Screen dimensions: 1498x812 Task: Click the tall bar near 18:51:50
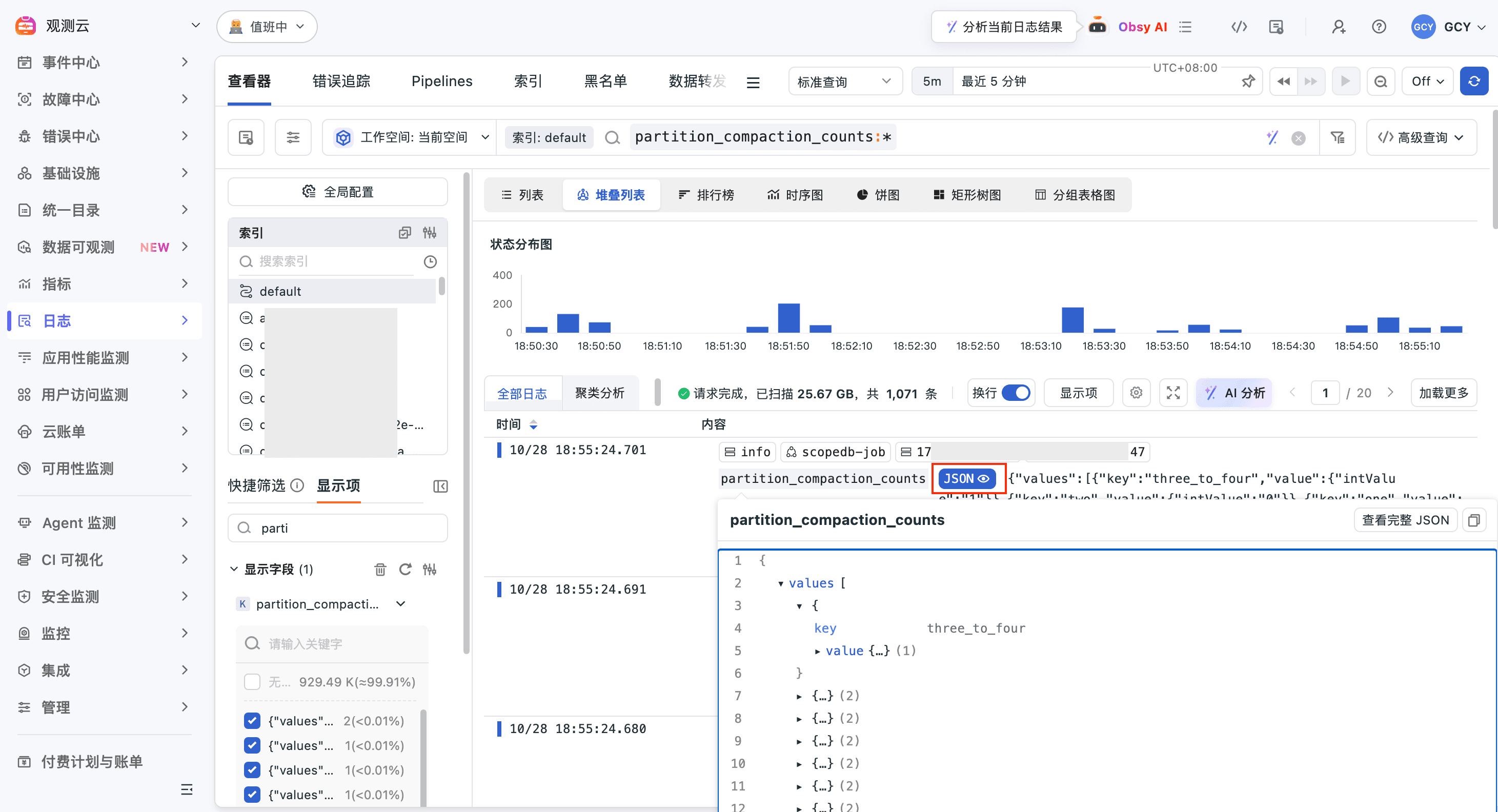point(788,318)
